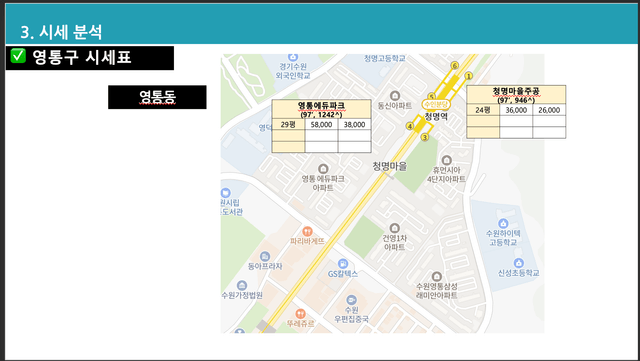Click the 영통 에듀파크 아파트 map pin icon
Viewport: 640px width, 361px height.
coord(323,168)
